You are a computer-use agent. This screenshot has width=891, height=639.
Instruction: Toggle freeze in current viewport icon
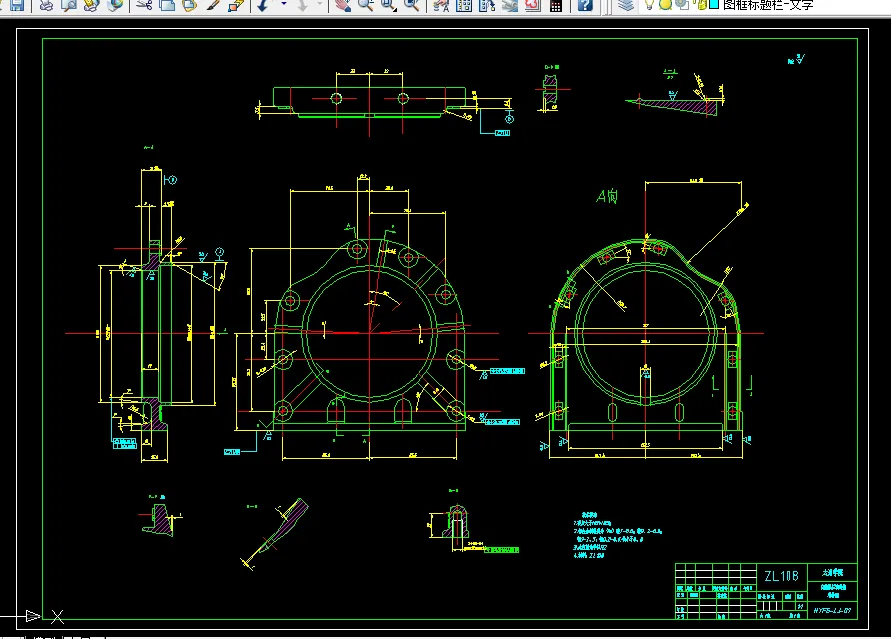(681, 5)
